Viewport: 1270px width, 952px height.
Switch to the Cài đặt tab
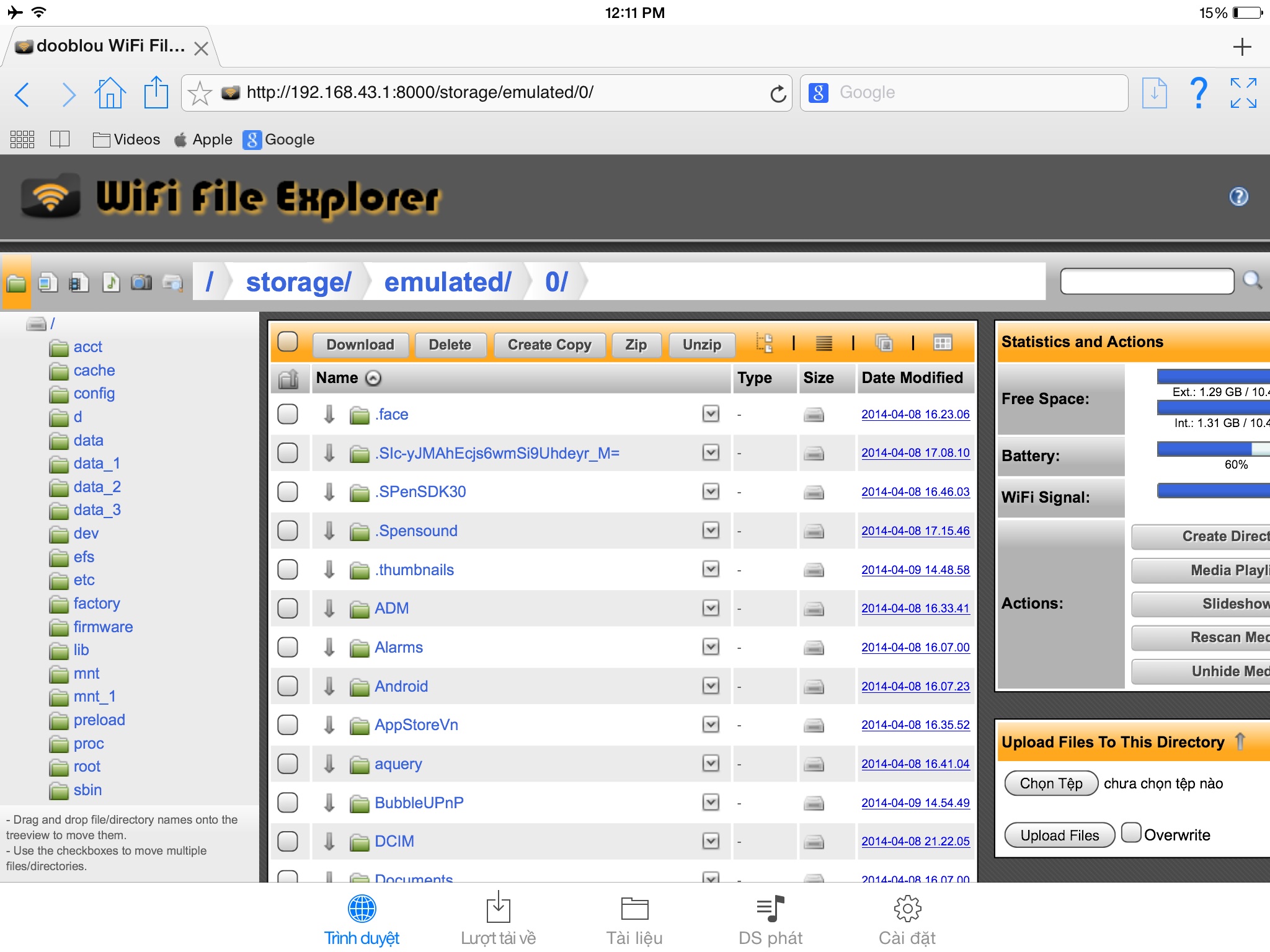click(907, 920)
